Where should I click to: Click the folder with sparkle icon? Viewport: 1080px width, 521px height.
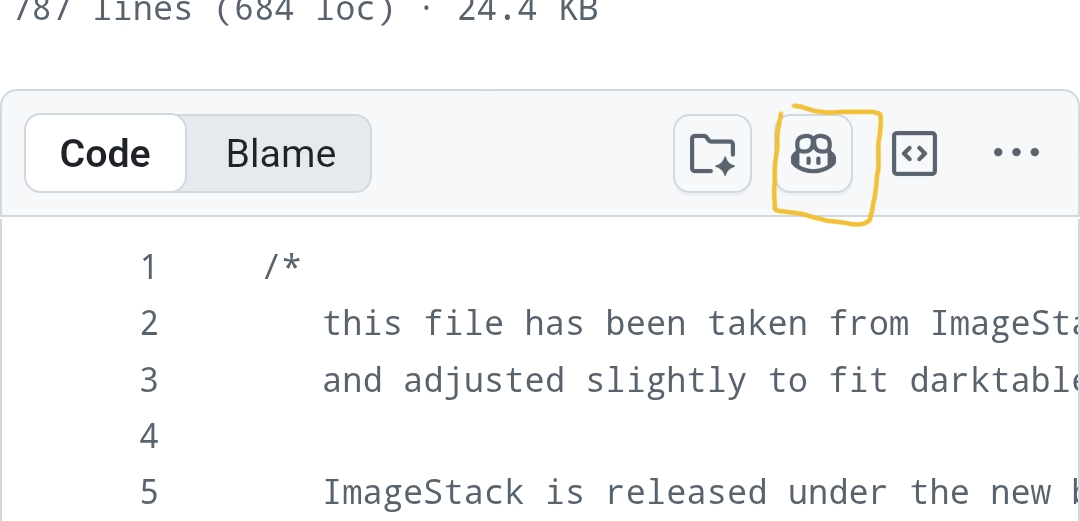(x=712, y=153)
